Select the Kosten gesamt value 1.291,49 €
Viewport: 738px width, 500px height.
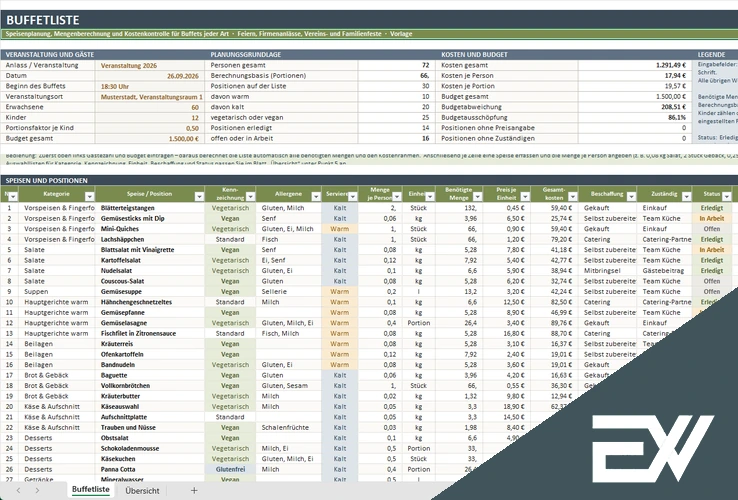coord(635,65)
